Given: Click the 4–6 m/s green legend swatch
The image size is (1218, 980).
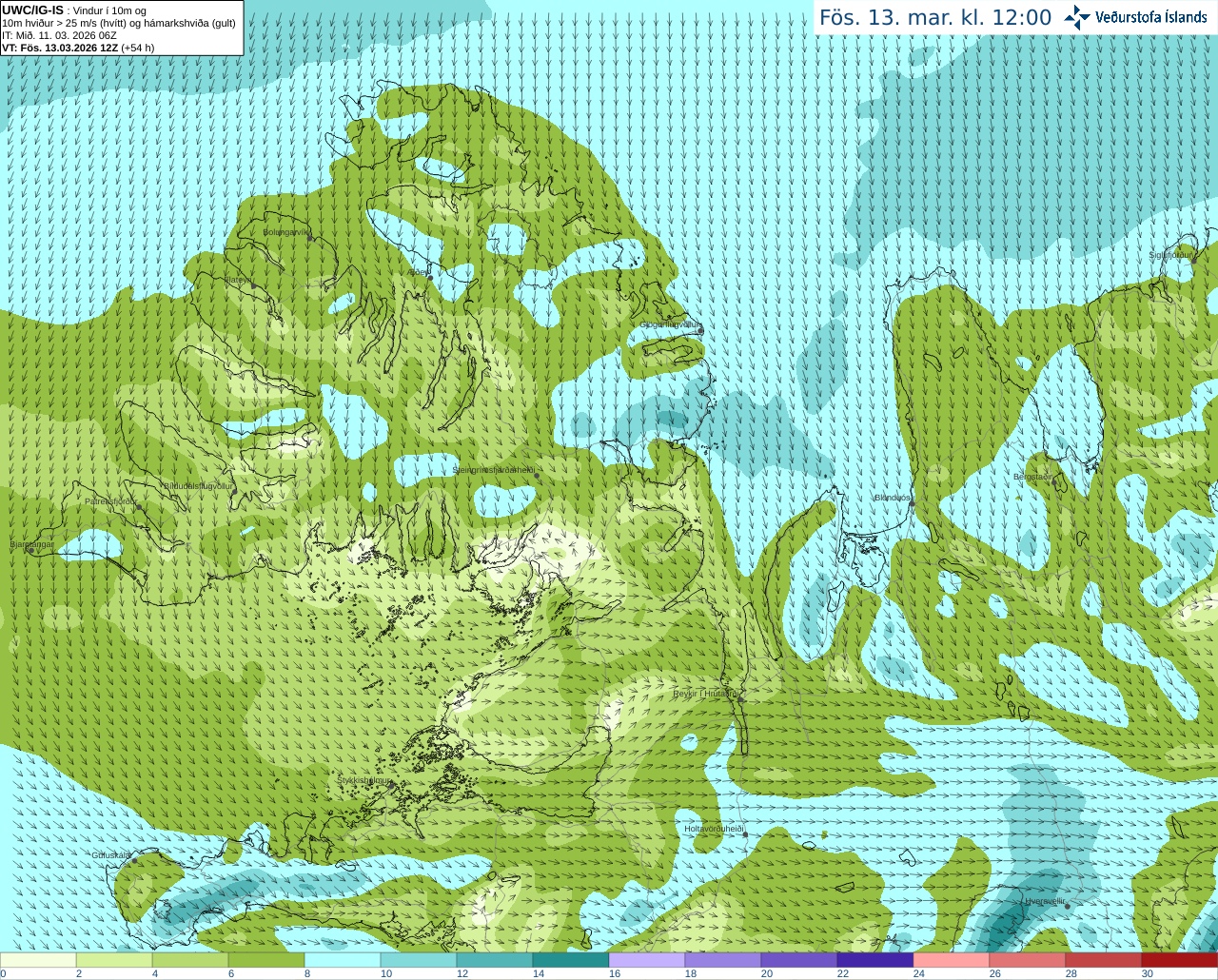Looking at the screenshot, I should 190,960.
